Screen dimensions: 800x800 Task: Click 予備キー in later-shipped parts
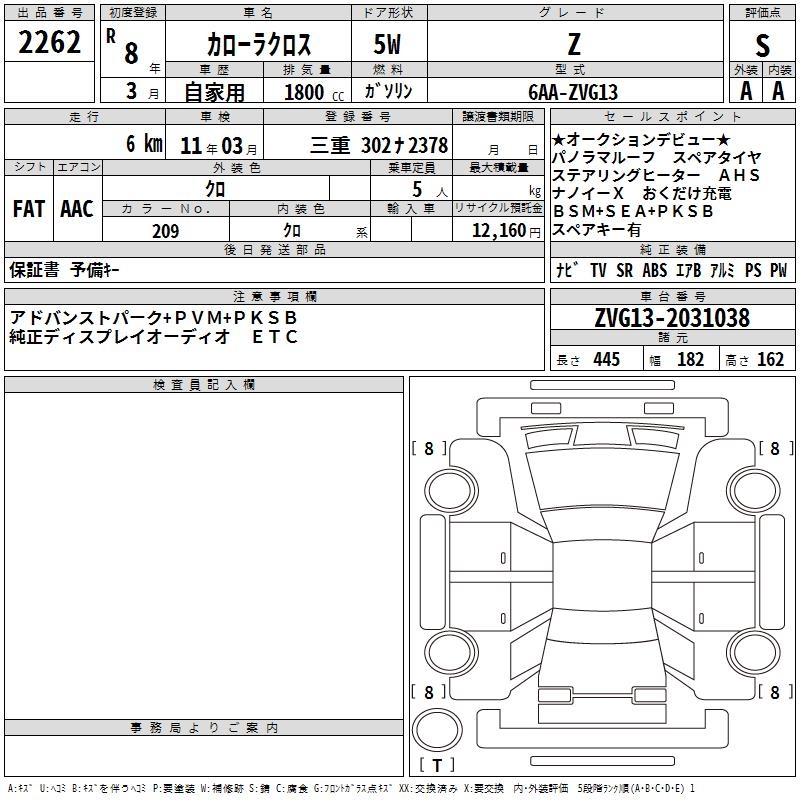click(95, 270)
